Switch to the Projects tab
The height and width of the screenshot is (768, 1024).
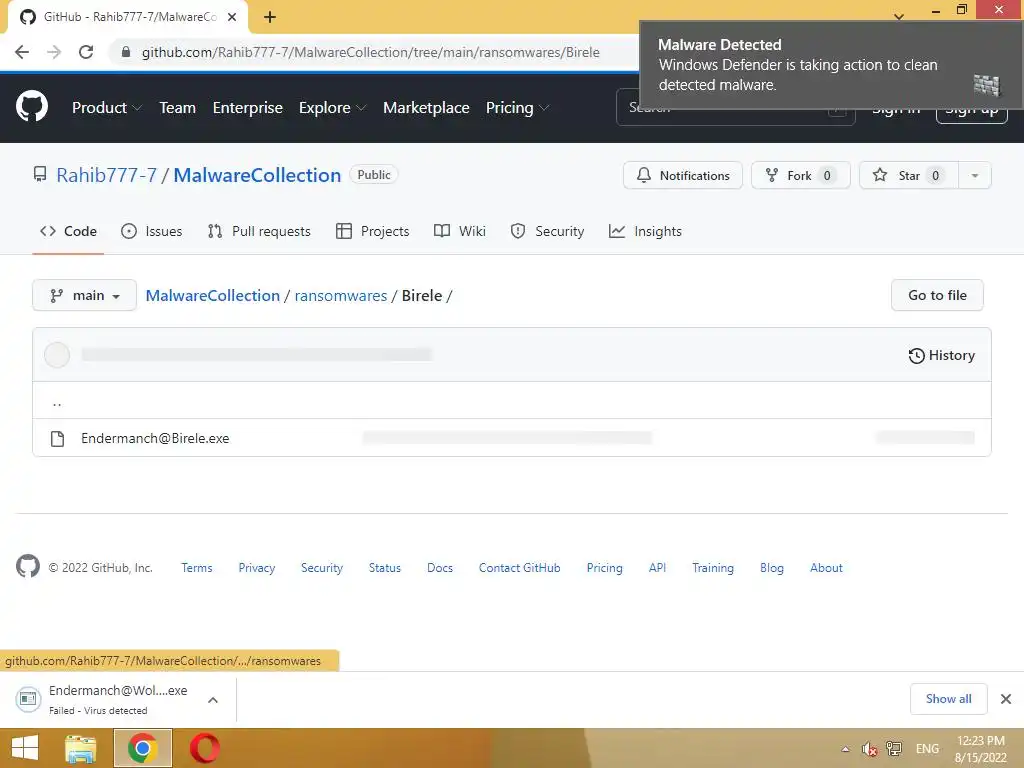pos(372,231)
